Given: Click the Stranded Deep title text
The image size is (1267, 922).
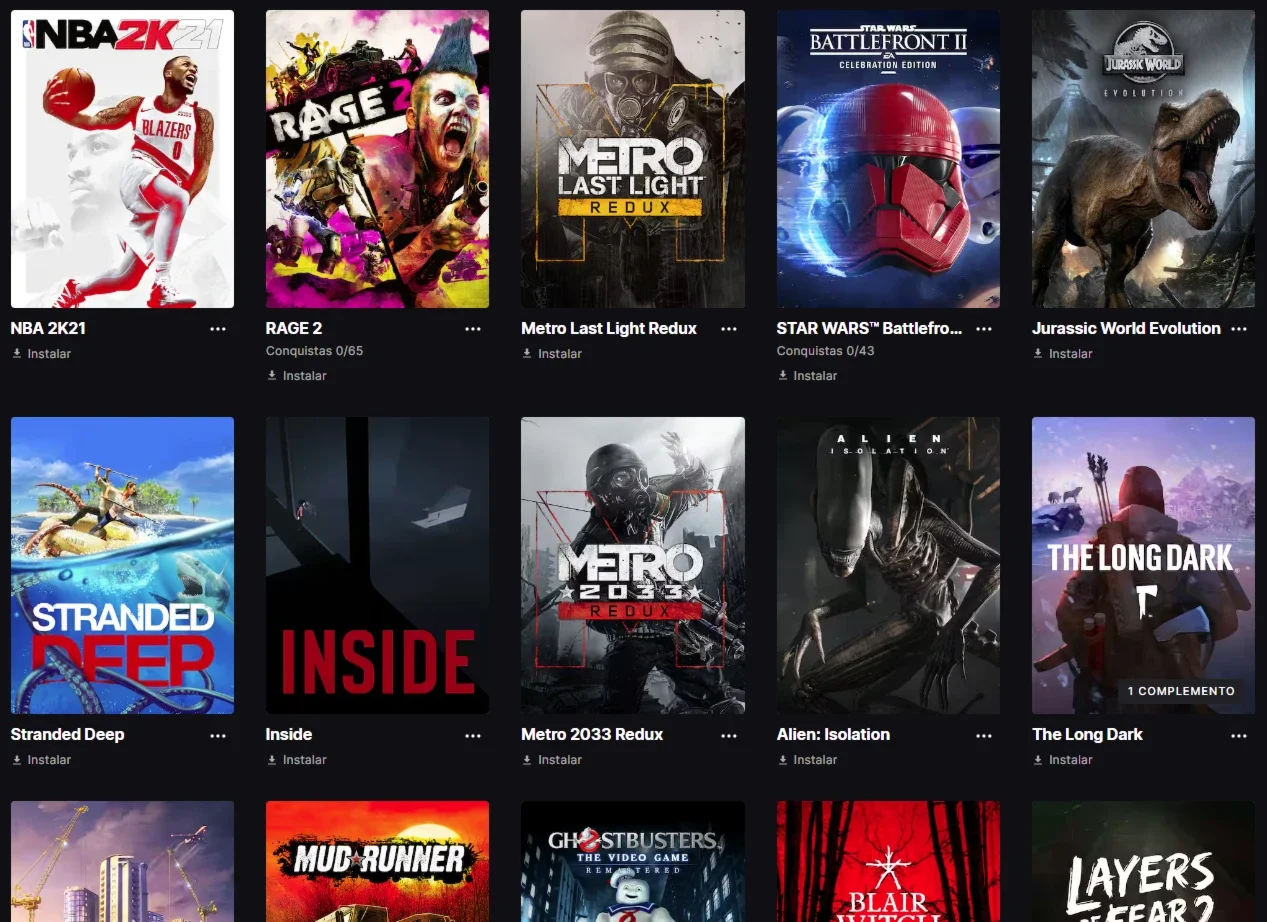Looking at the screenshot, I should [67, 734].
